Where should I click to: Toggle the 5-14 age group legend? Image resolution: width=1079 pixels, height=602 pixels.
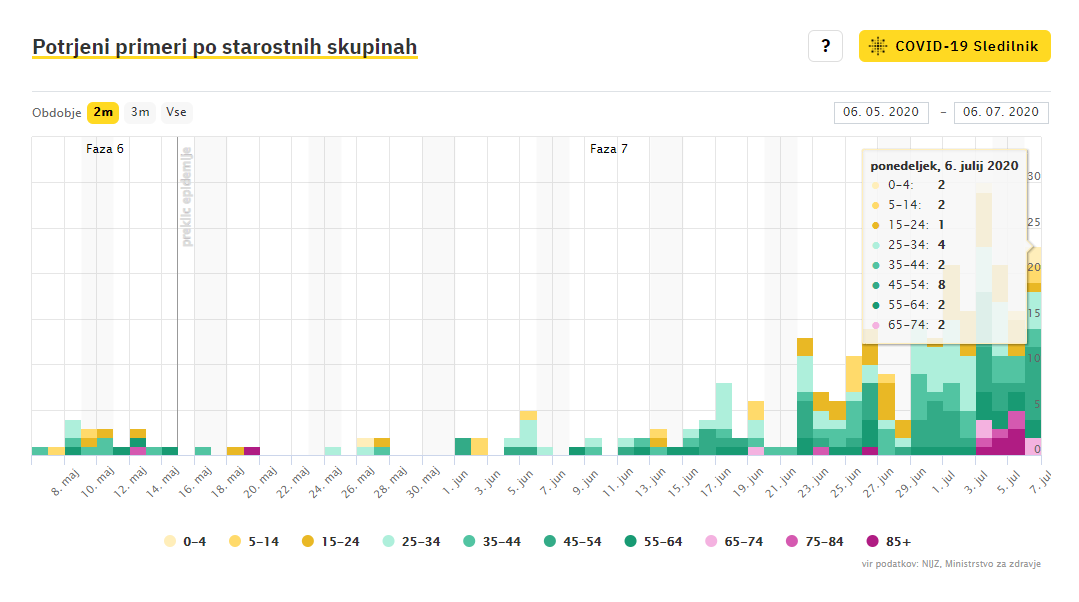pos(254,542)
